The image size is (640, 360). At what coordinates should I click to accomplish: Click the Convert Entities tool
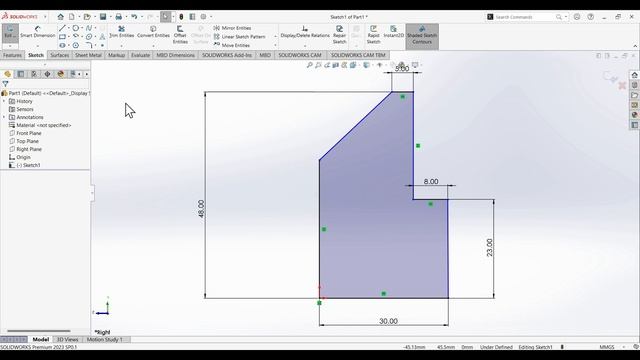(153, 32)
